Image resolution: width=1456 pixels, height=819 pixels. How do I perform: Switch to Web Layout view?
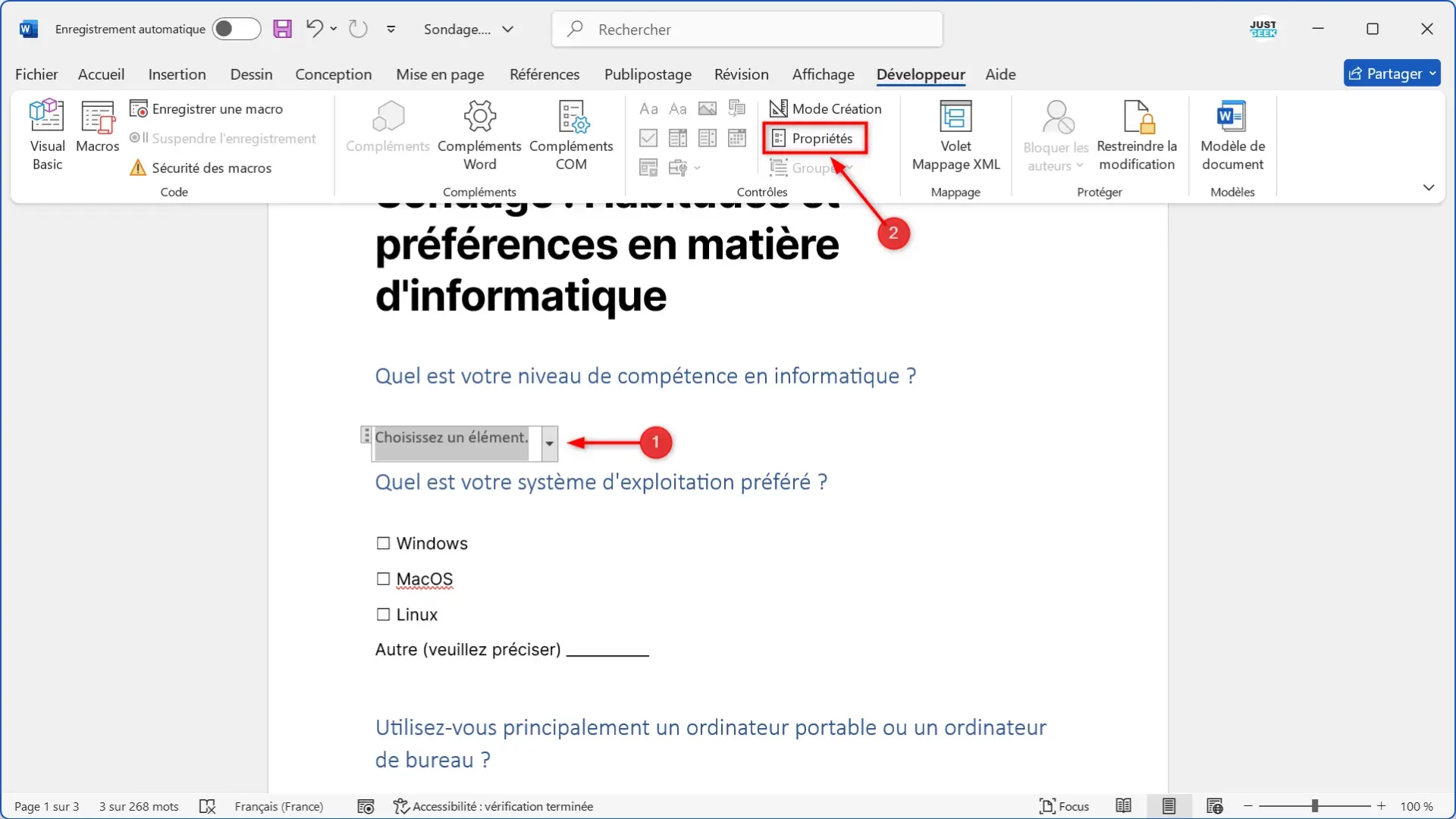1214,806
